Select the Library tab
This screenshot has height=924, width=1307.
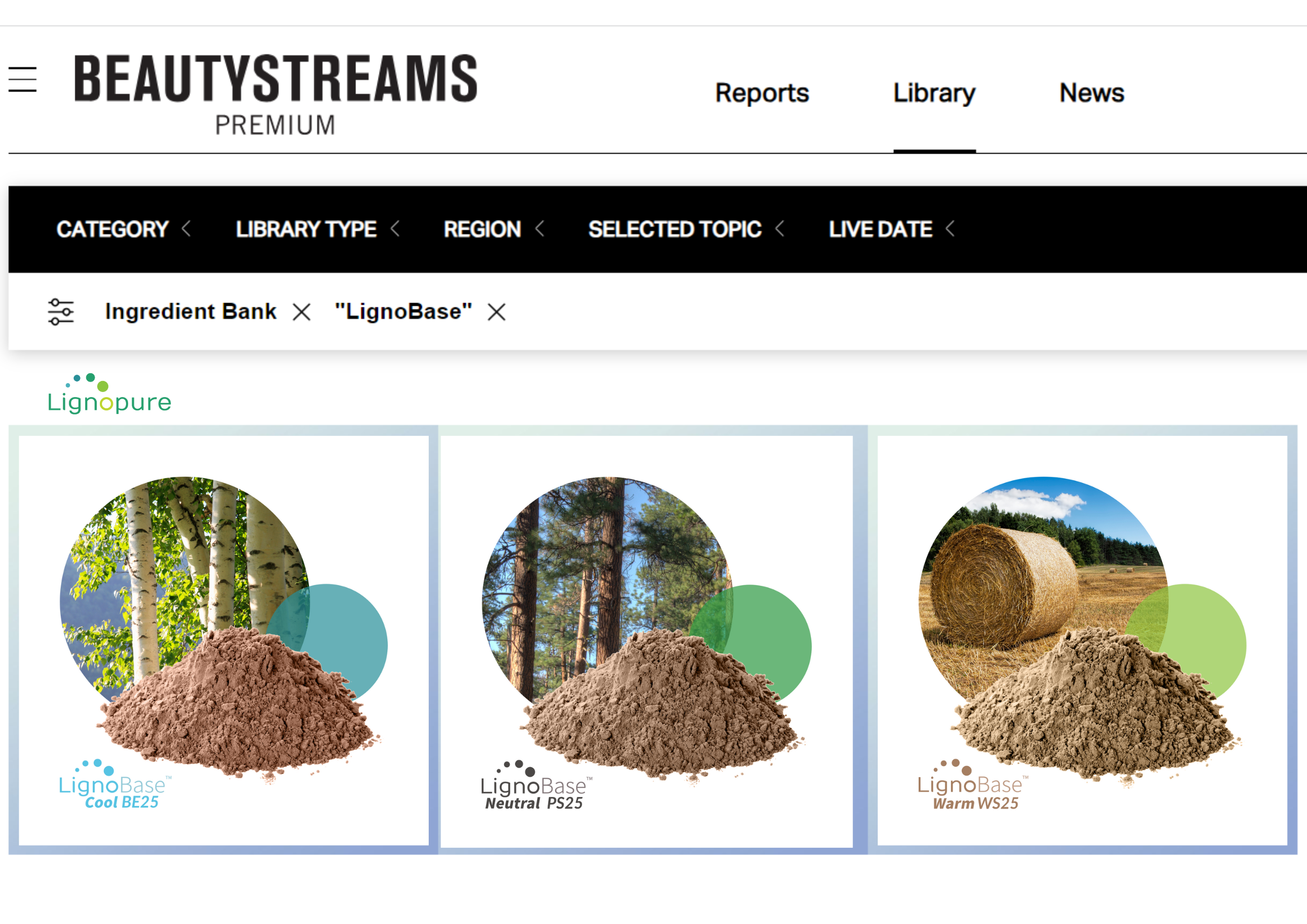[934, 93]
